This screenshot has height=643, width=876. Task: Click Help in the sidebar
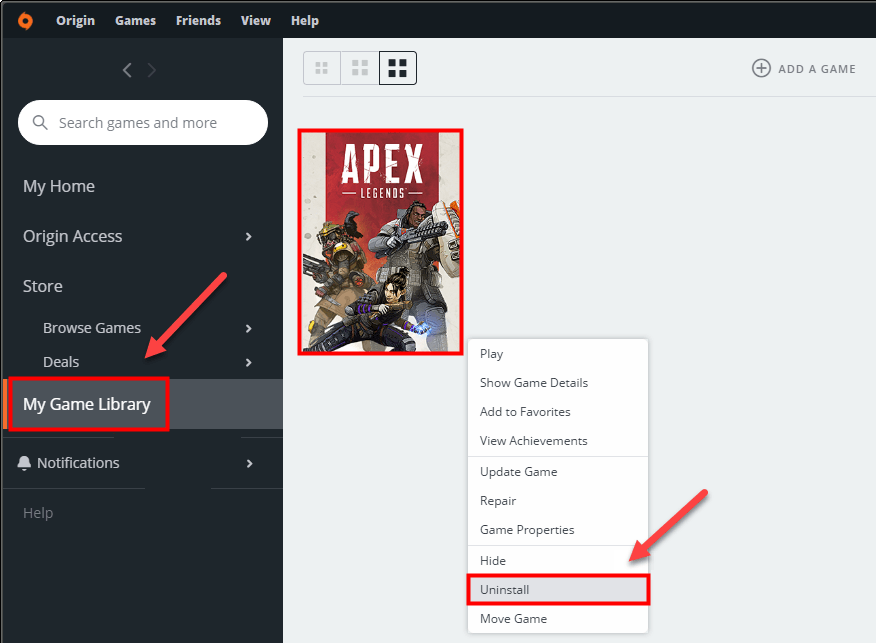coord(38,513)
